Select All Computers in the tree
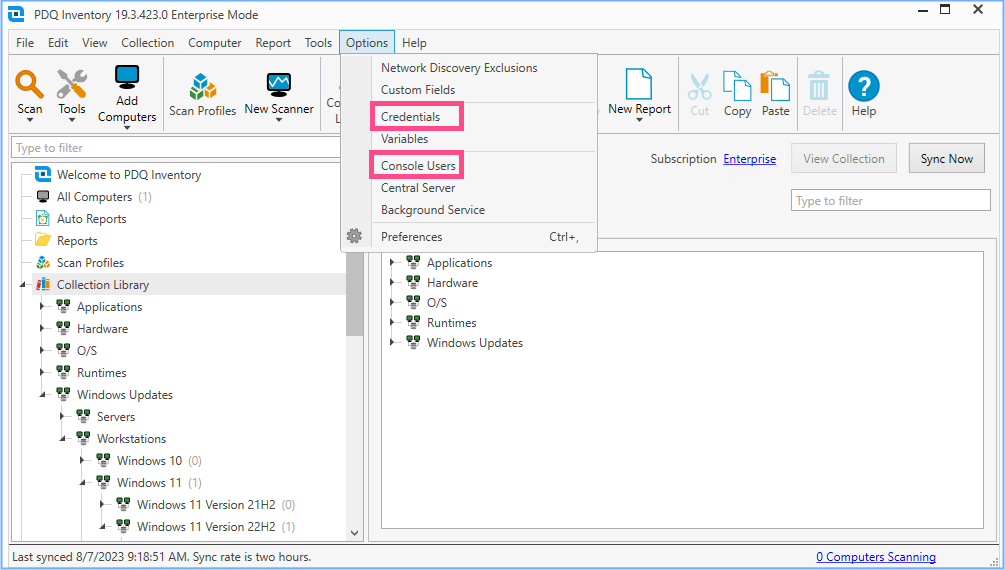1005x570 pixels. coord(94,197)
